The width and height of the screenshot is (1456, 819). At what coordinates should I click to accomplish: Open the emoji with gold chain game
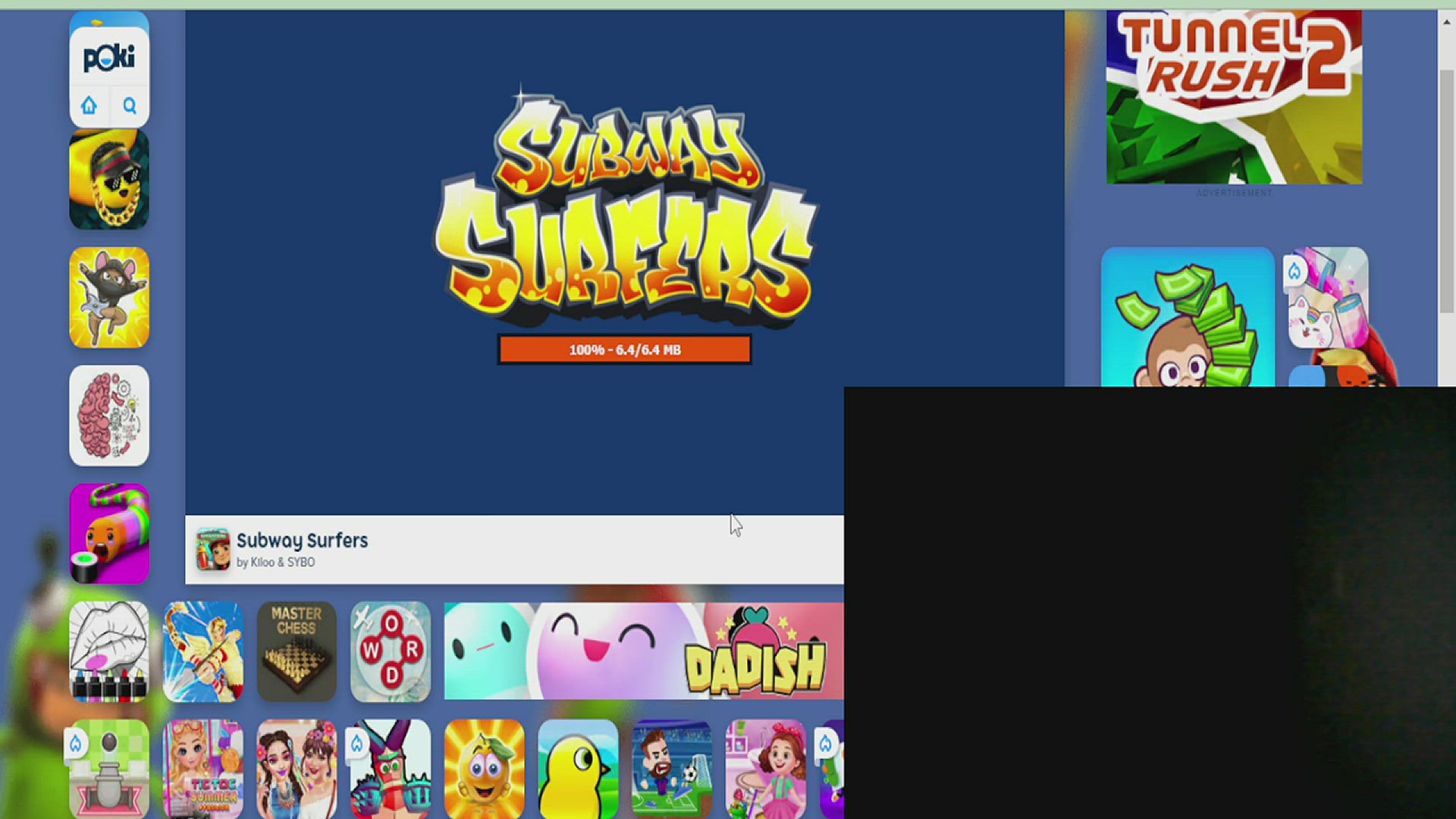tap(109, 180)
